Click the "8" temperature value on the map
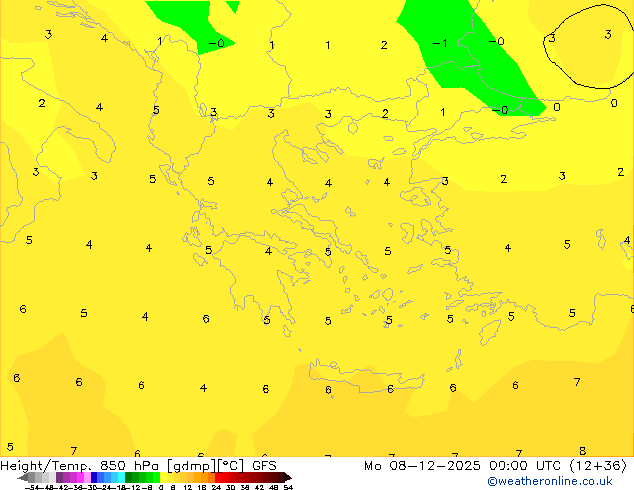The image size is (634, 490). click(x=582, y=451)
